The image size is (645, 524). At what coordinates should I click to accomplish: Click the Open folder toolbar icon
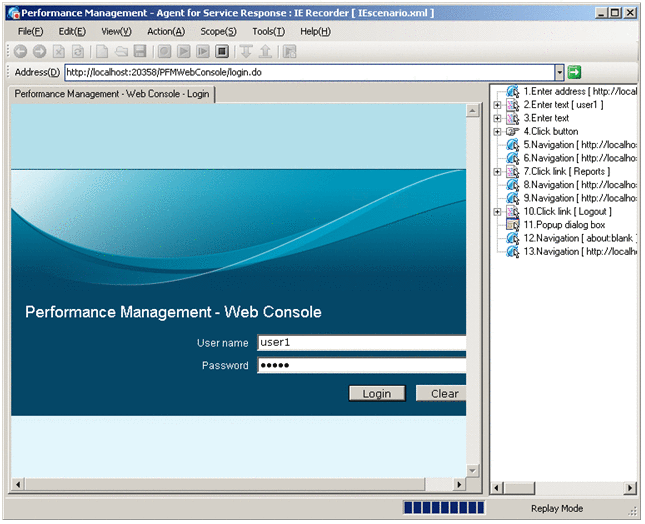[121, 51]
